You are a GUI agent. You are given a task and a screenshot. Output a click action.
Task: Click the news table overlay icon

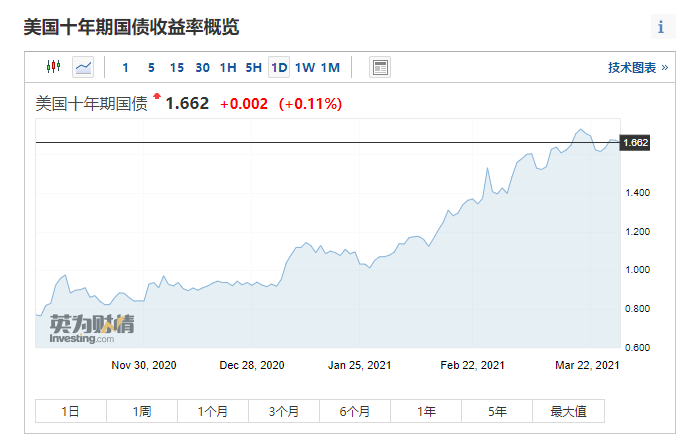click(x=380, y=67)
